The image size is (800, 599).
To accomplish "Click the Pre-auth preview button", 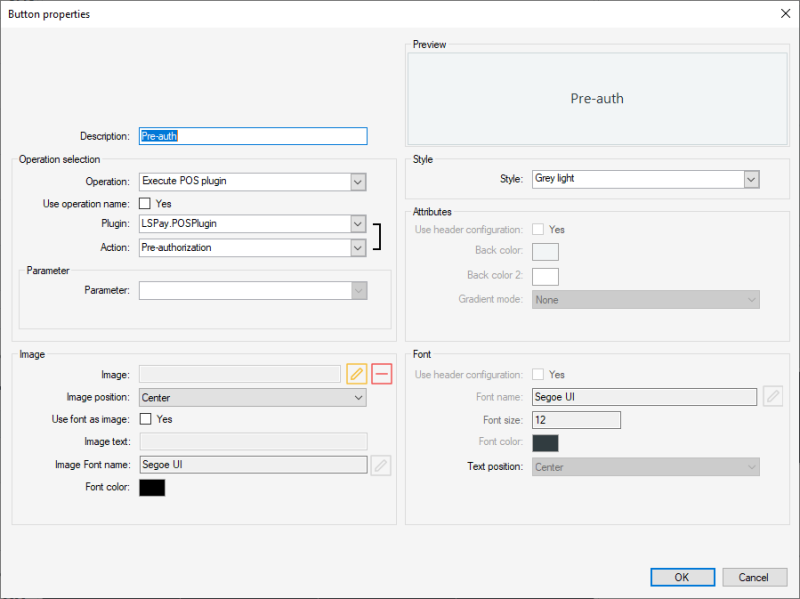I will click(597, 98).
